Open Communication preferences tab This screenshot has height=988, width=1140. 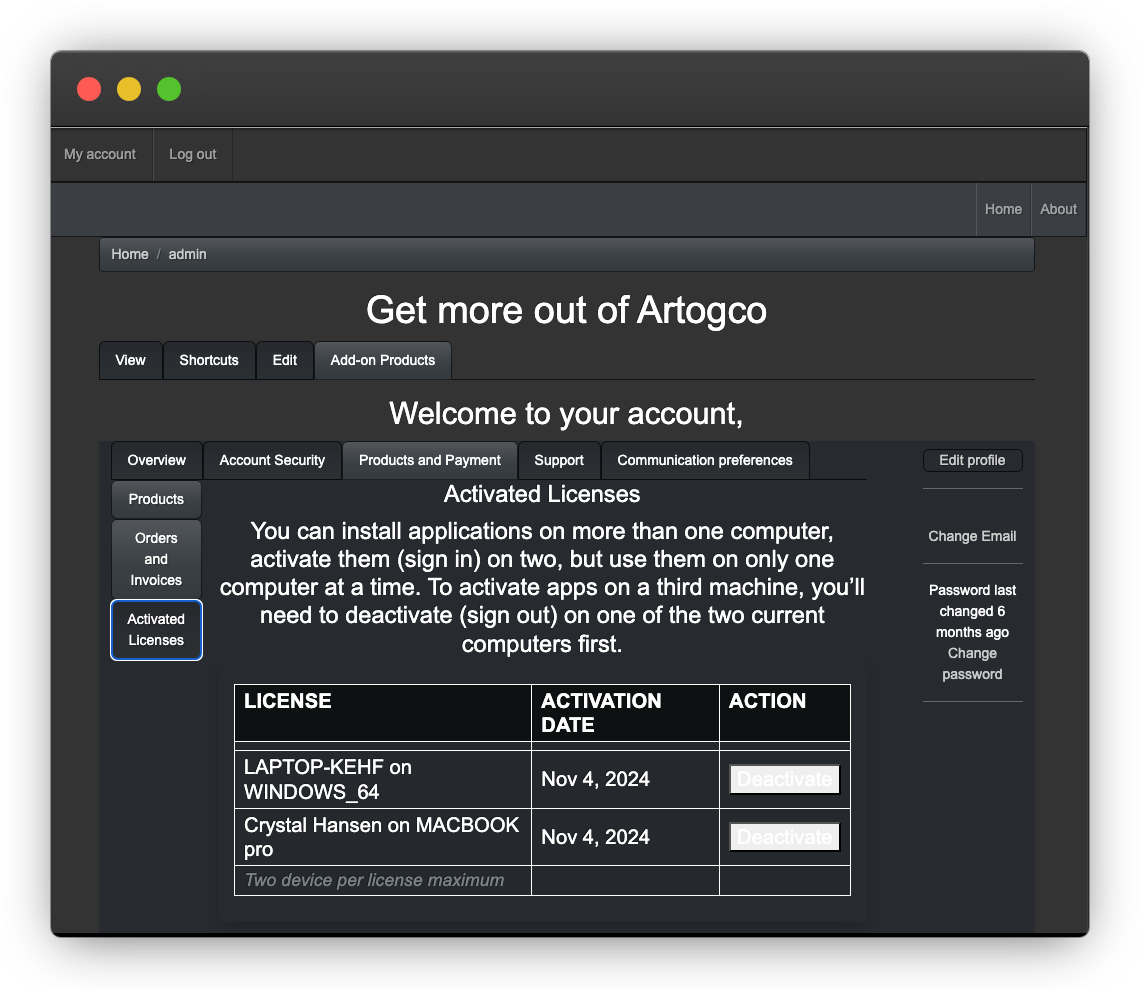point(705,460)
